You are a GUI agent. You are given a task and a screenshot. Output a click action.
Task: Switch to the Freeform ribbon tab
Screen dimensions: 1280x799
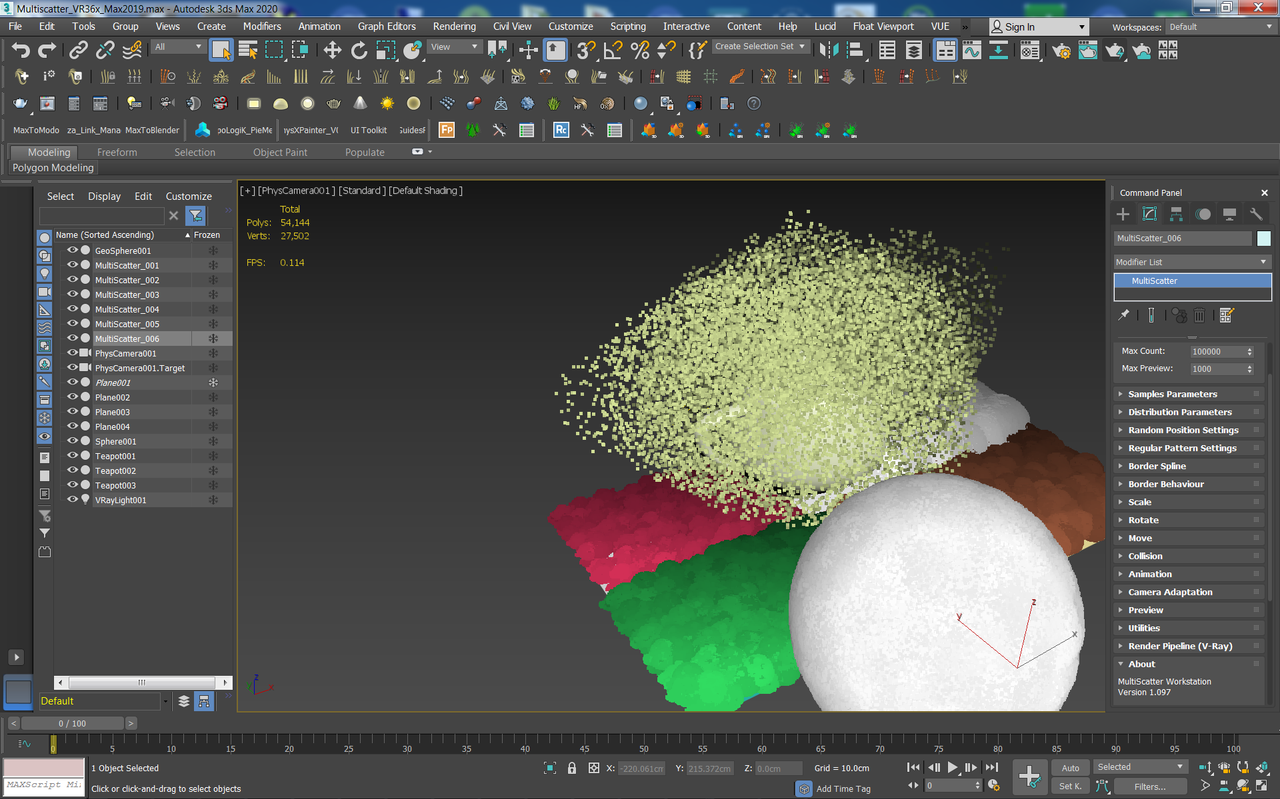117,152
